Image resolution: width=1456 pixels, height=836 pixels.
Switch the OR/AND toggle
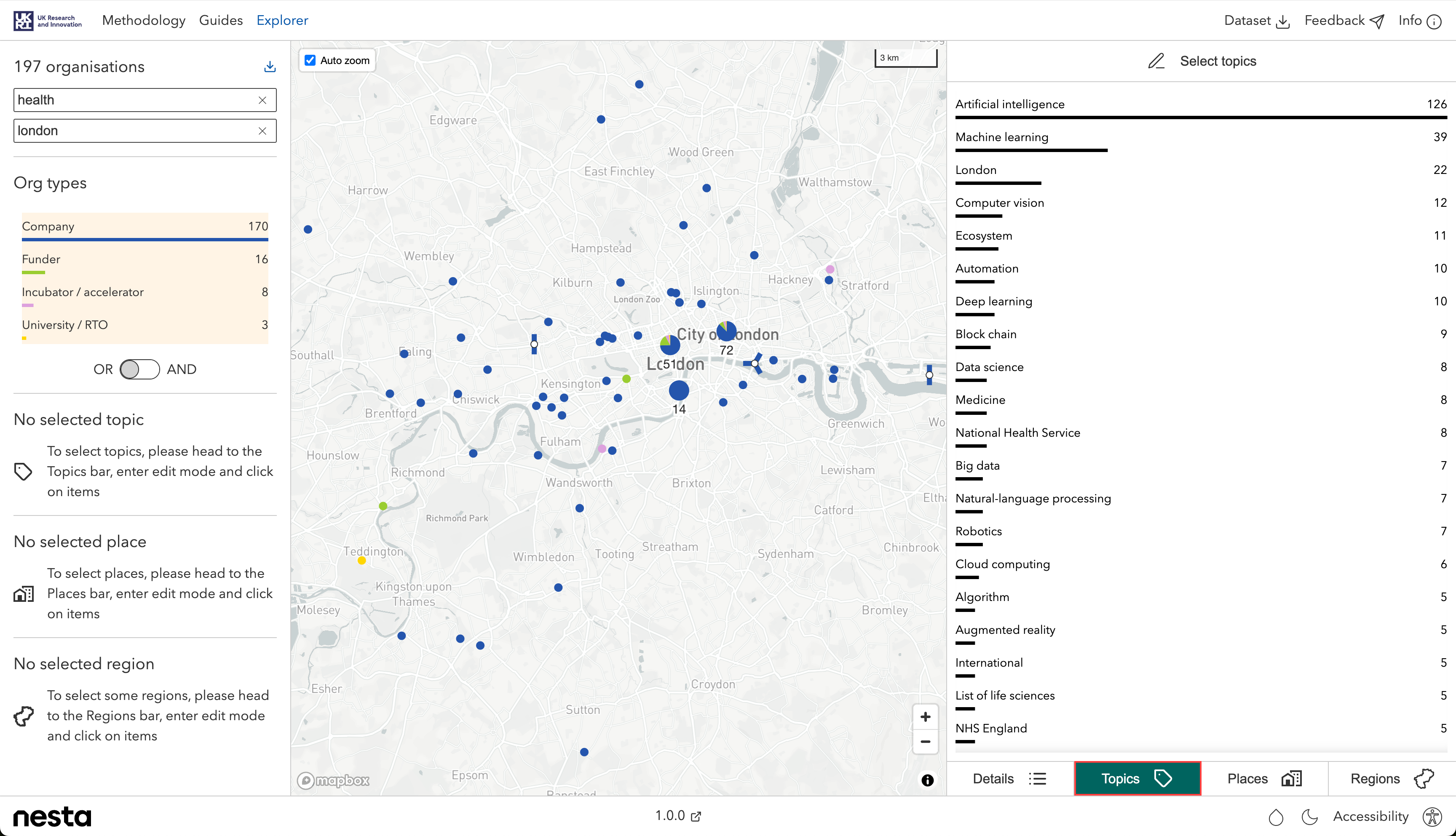139,369
